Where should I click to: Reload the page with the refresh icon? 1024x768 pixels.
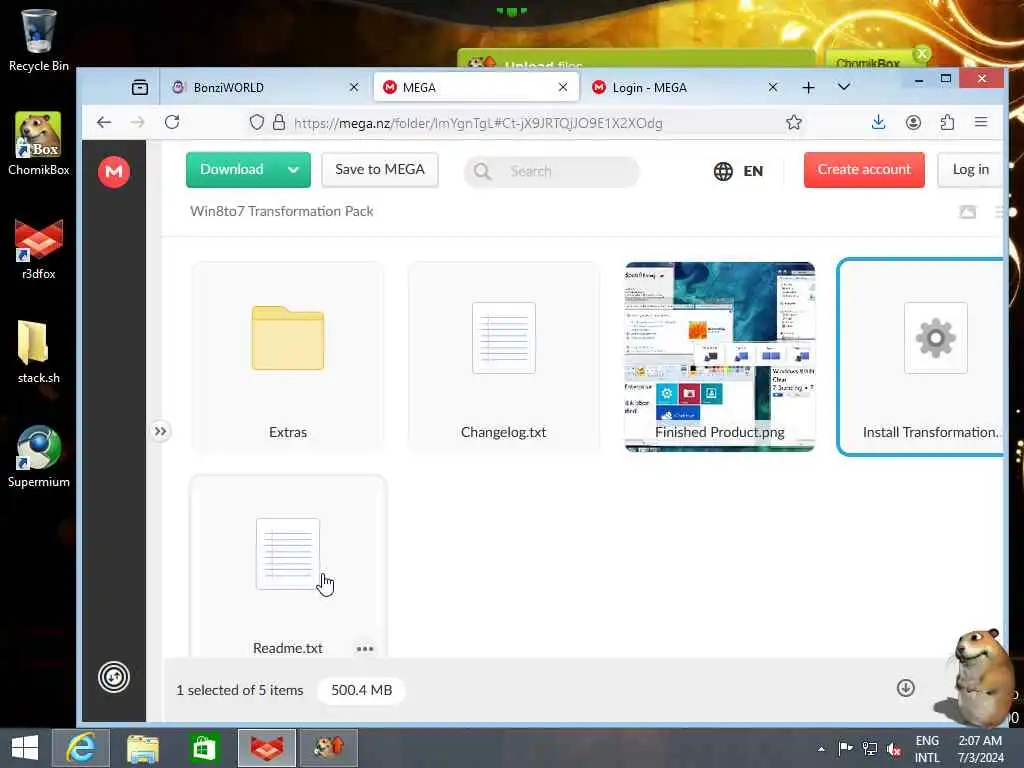pos(172,122)
